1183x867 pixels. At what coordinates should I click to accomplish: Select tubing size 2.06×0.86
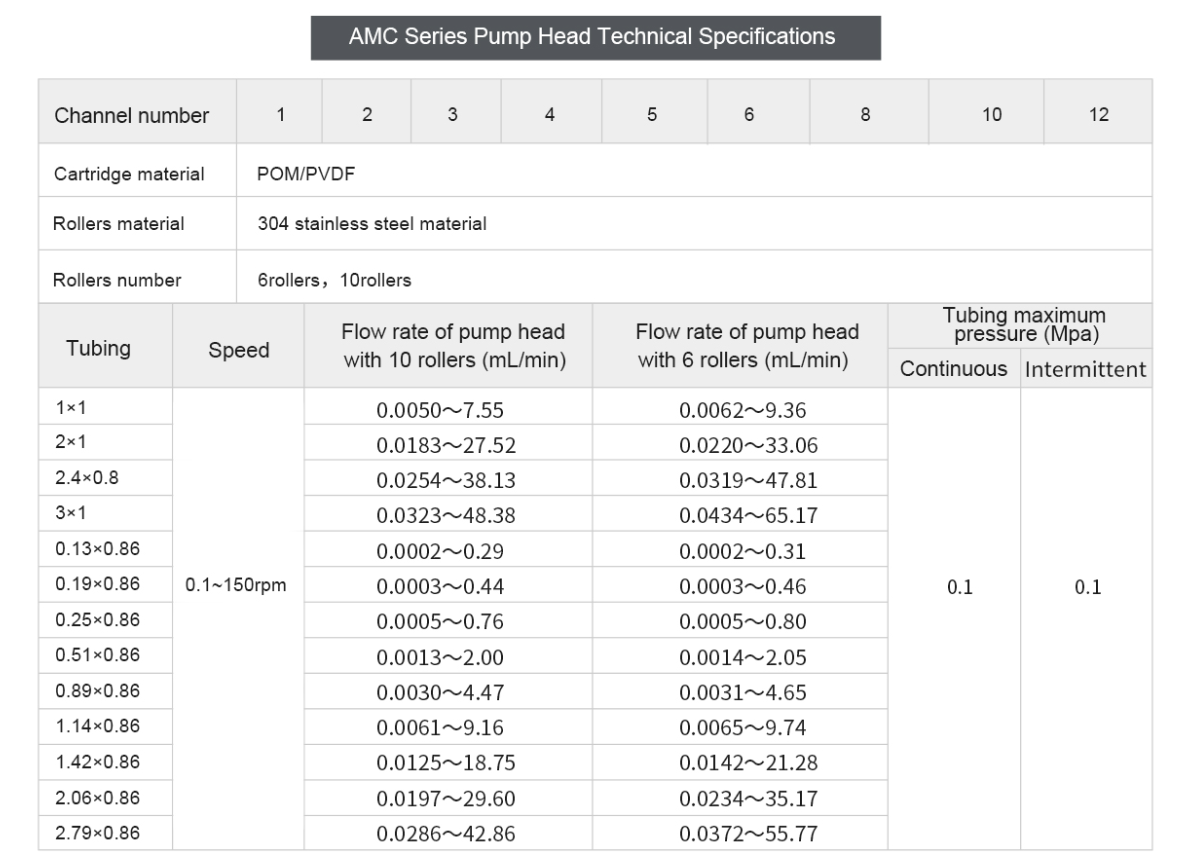97,798
